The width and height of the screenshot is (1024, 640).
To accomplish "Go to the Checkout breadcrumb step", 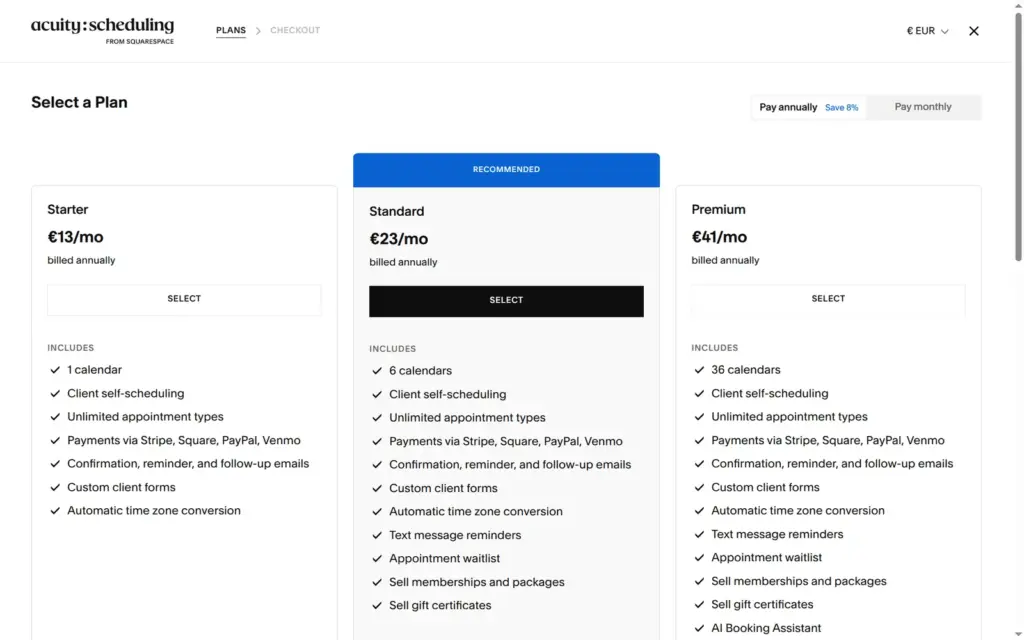I will click(x=295, y=30).
